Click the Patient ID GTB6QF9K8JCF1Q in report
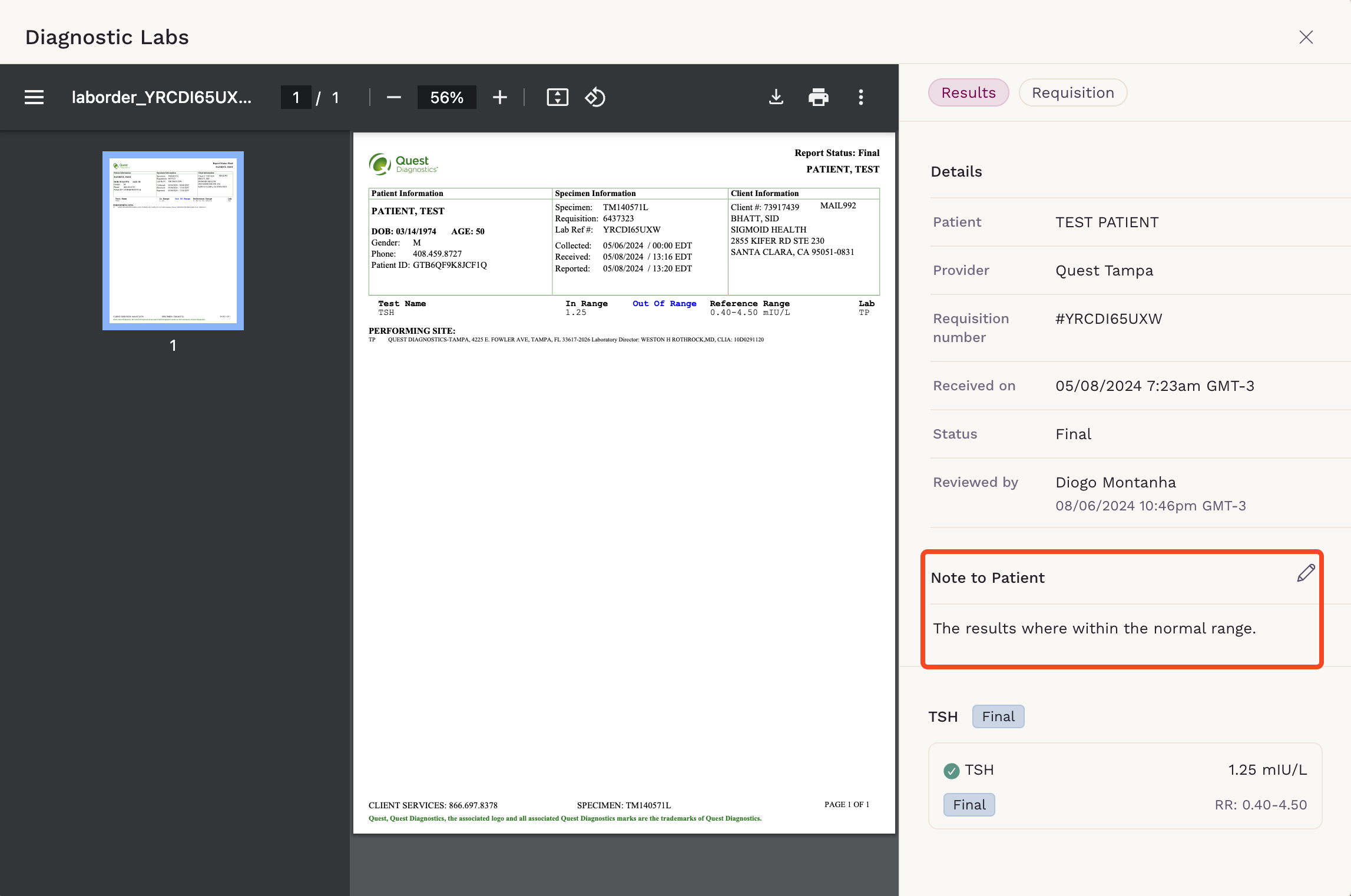Screen dimensions: 1351x896 (450, 266)
